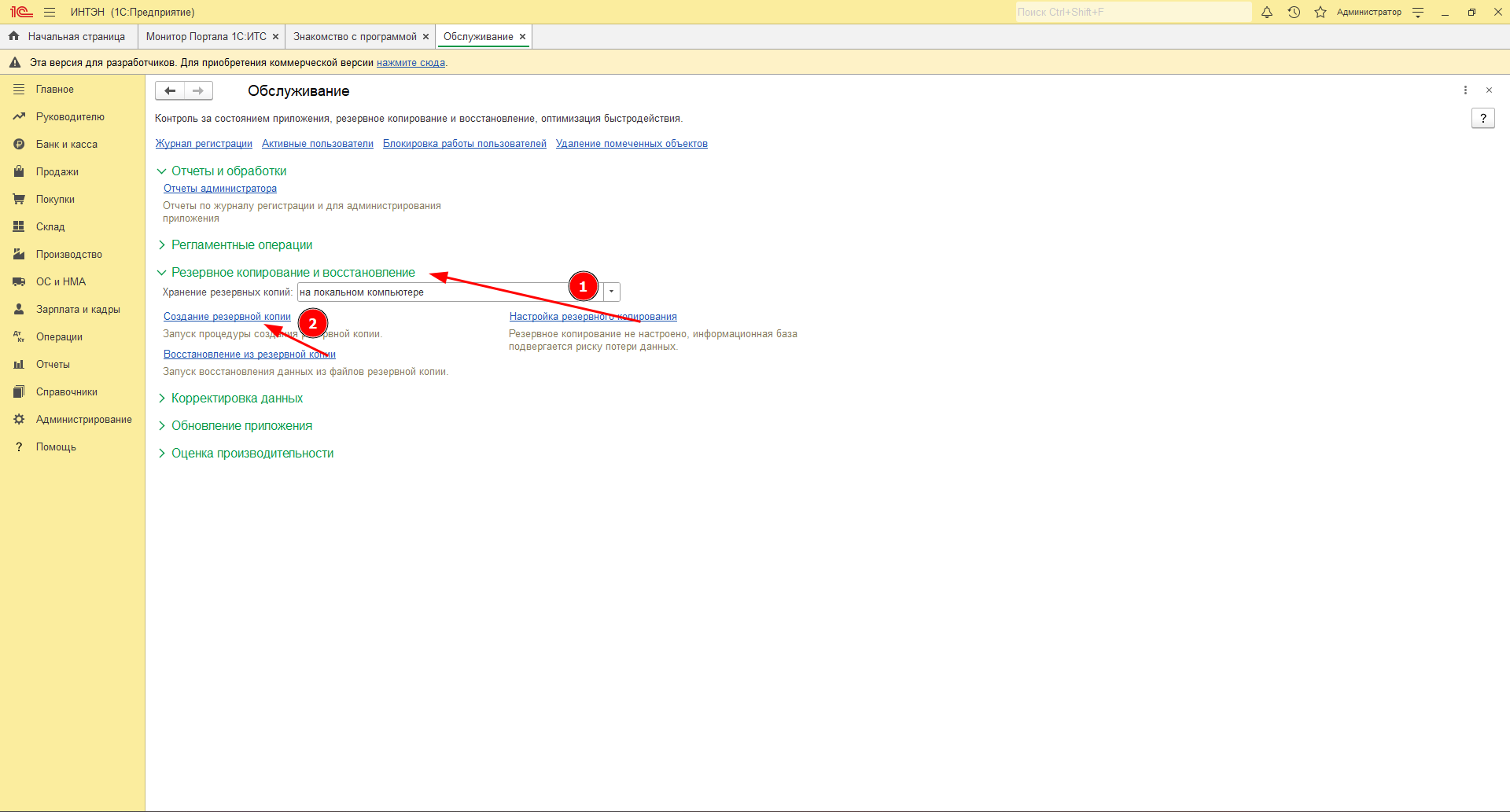Click the Покупки cart icon

[19, 200]
